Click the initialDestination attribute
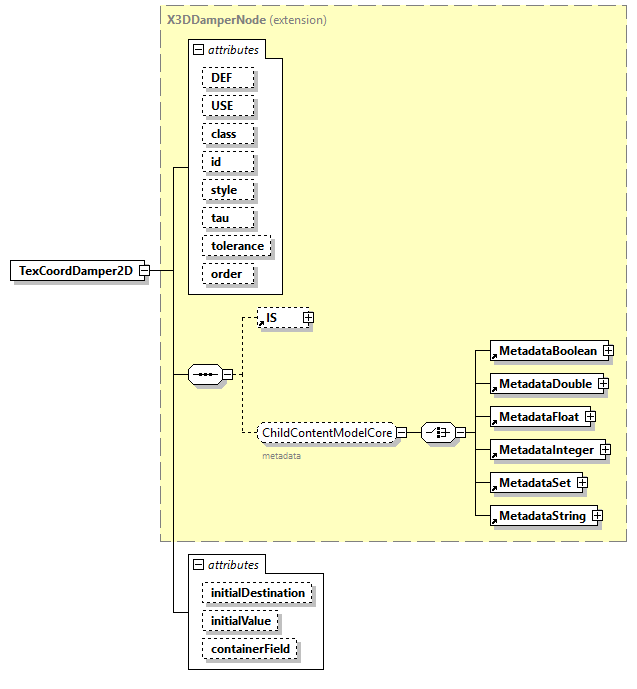 257,593
